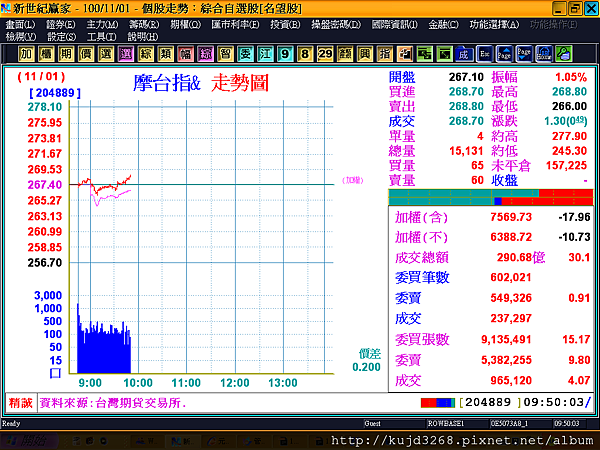The width and height of the screenshot is (600, 450).
Task: Click the 額 toolbar icon
Action: click(x=345, y=54)
